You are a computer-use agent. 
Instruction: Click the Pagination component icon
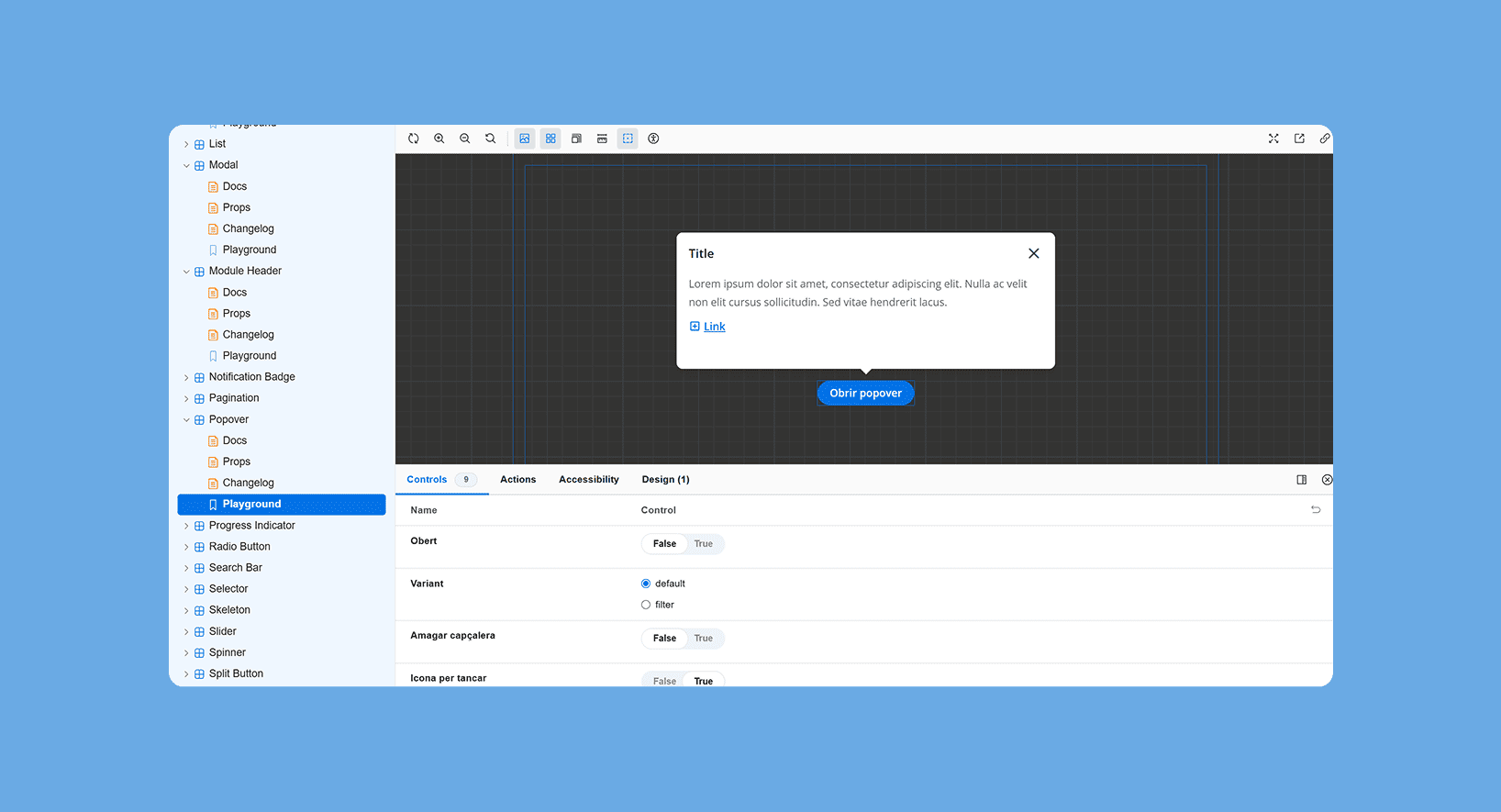[x=199, y=399]
